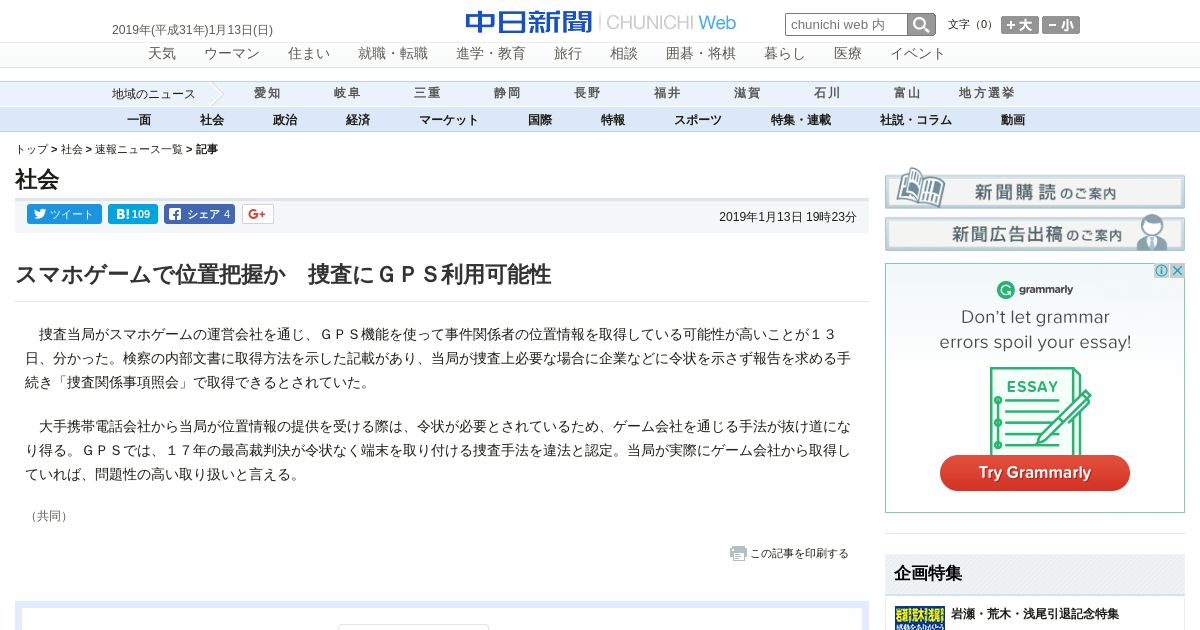Open 進学・教育 section
This screenshot has height=630, width=1200.
(x=491, y=54)
